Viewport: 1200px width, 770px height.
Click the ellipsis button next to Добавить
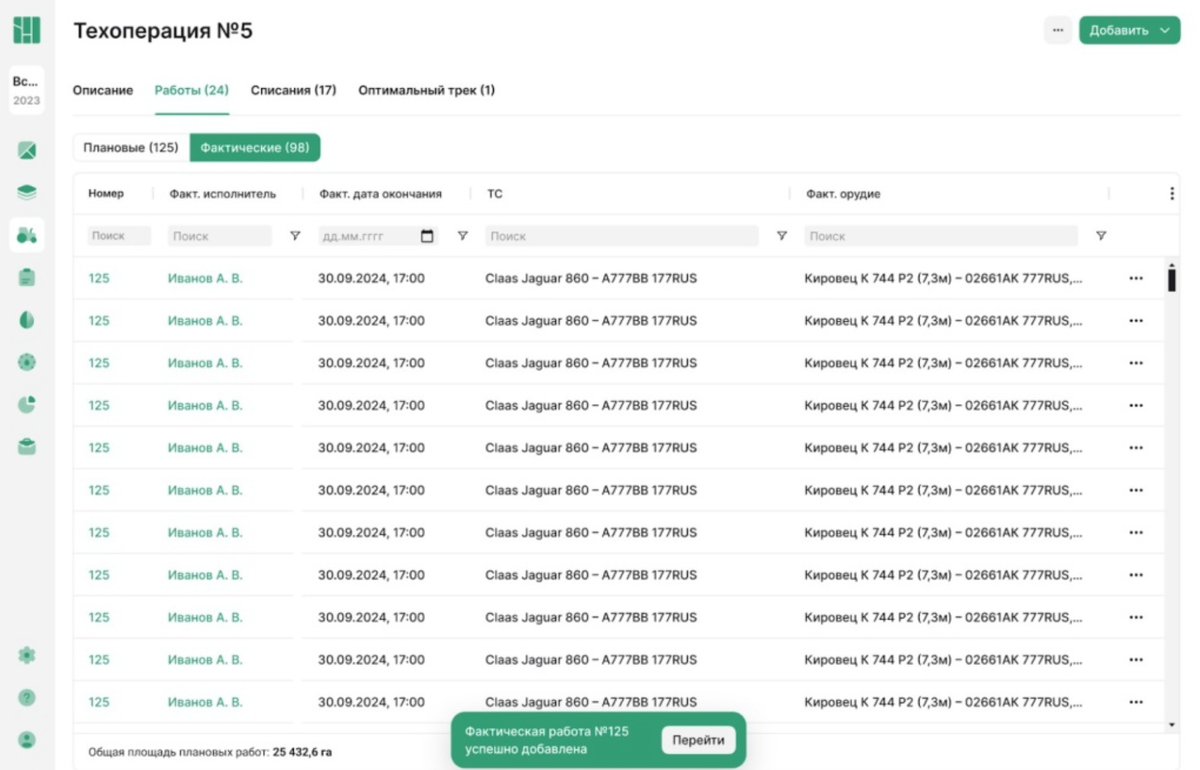[1058, 30]
